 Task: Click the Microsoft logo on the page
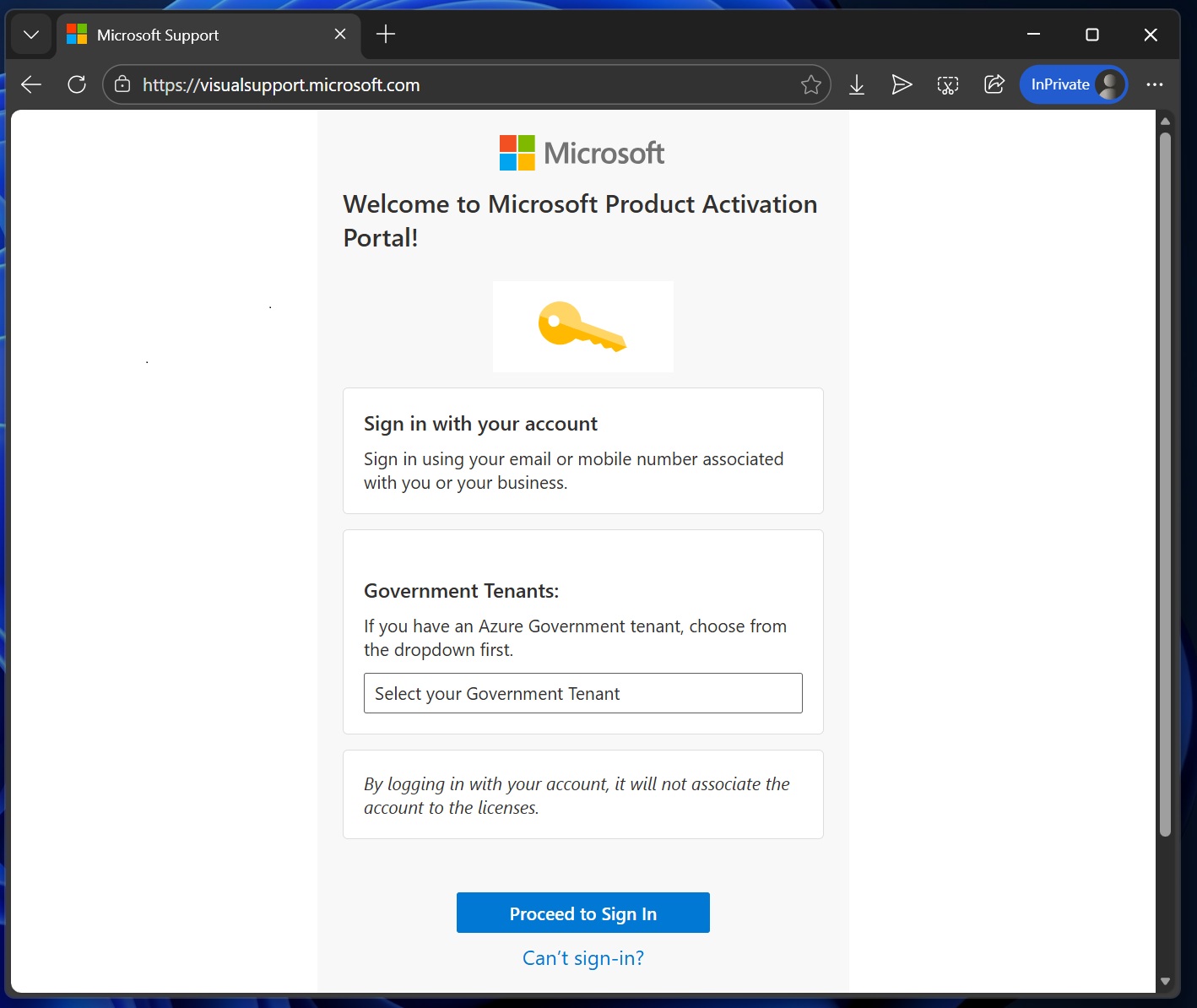click(582, 152)
